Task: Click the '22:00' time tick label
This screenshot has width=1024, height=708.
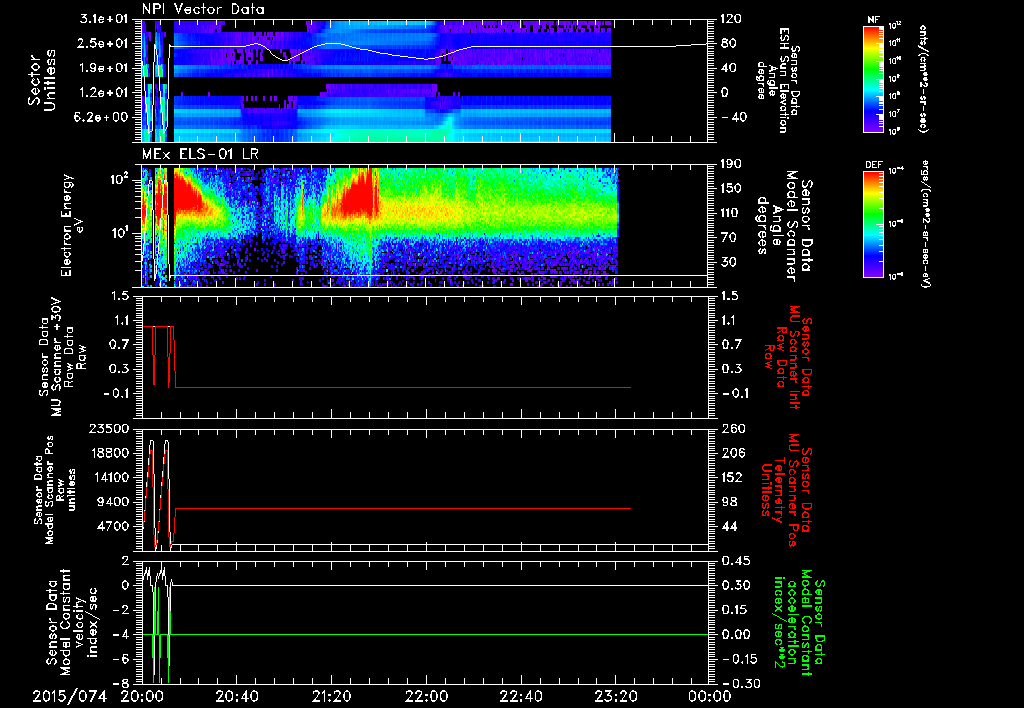Action: 426,696
